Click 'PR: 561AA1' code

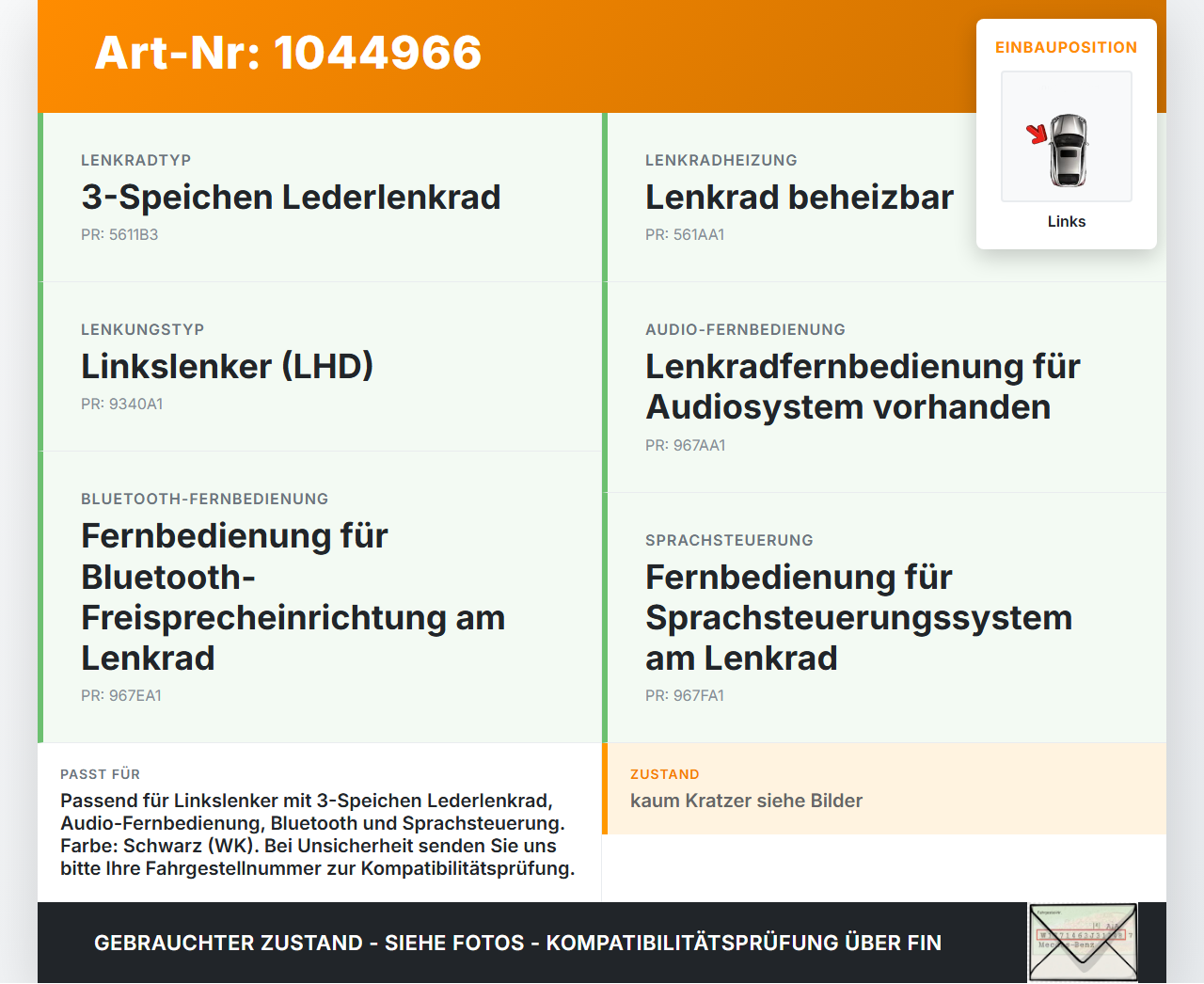click(x=685, y=234)
